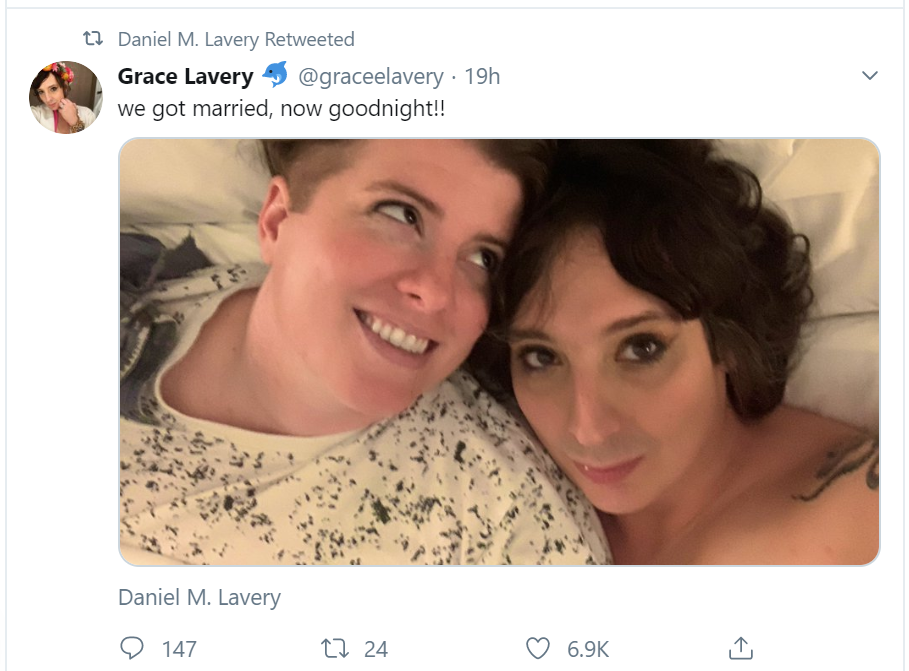This screenshot has height=671, width=909.
Task: Retweet using the retweet arrows icon
Action: point(334,649)
